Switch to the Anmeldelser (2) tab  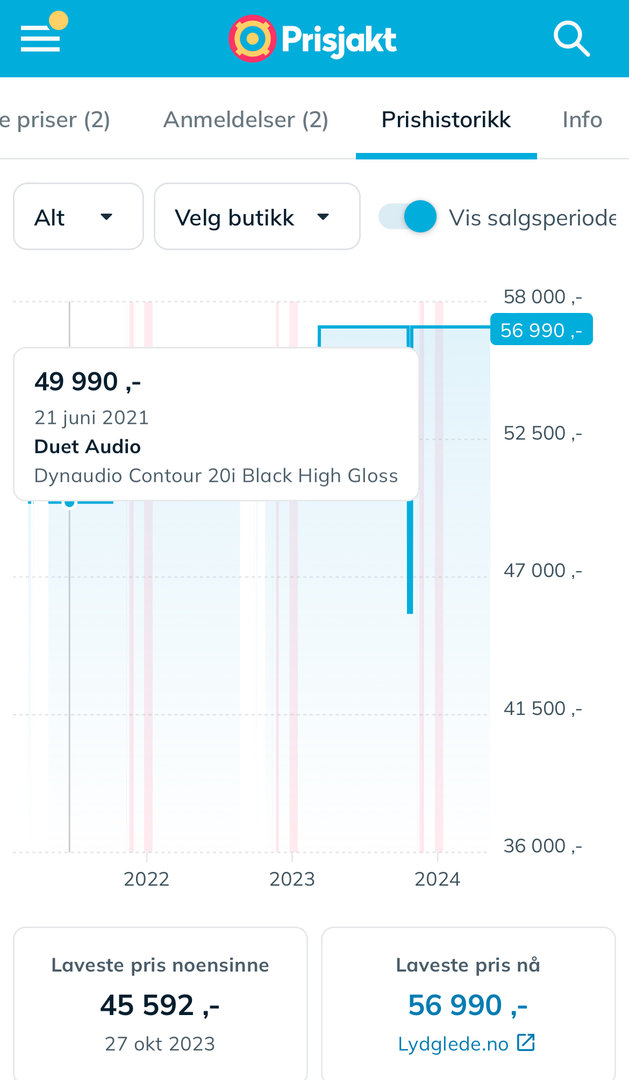246,120
